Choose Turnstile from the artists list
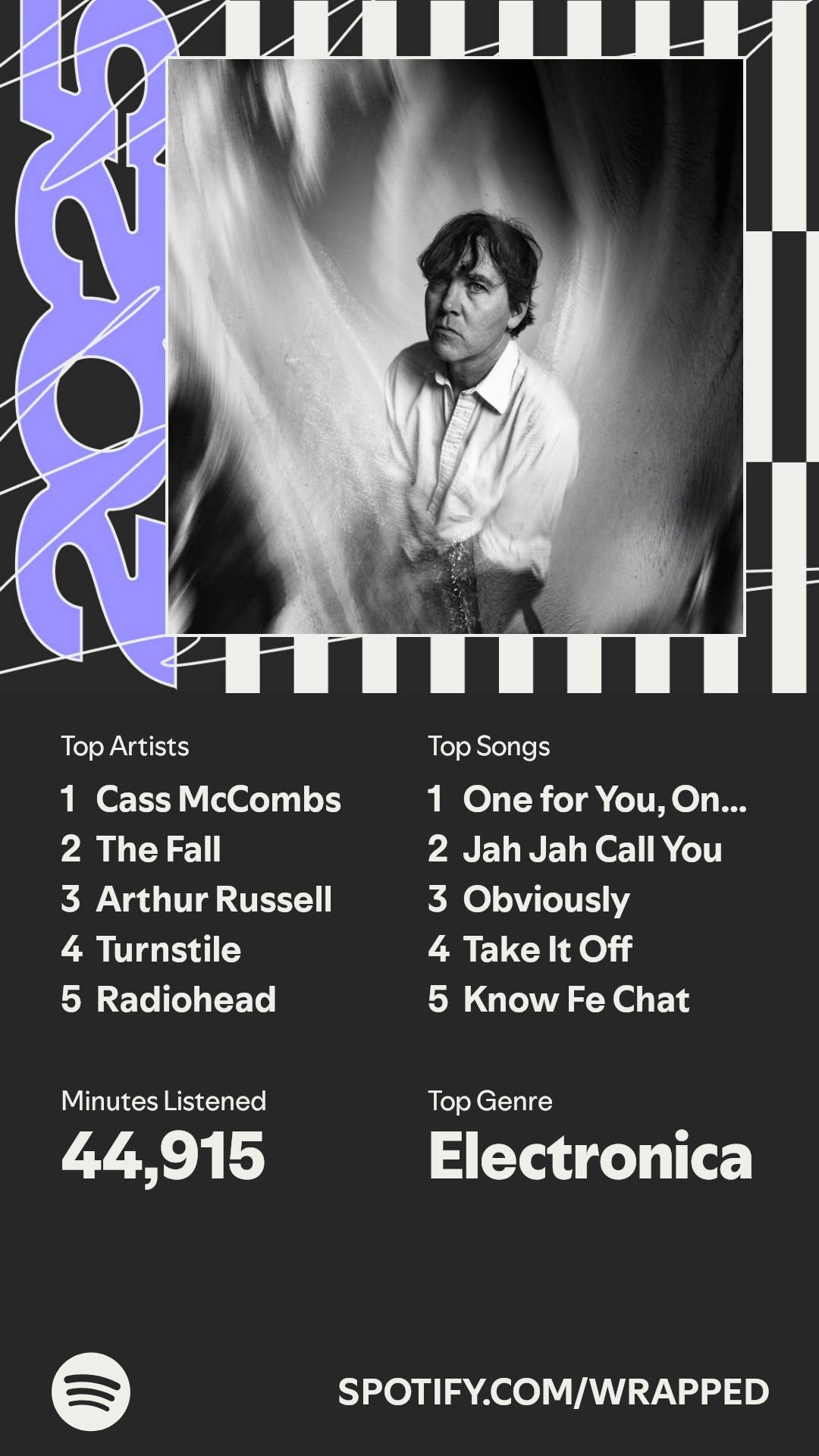Screen dimensions: 819x1456 [x=168, y=949]
